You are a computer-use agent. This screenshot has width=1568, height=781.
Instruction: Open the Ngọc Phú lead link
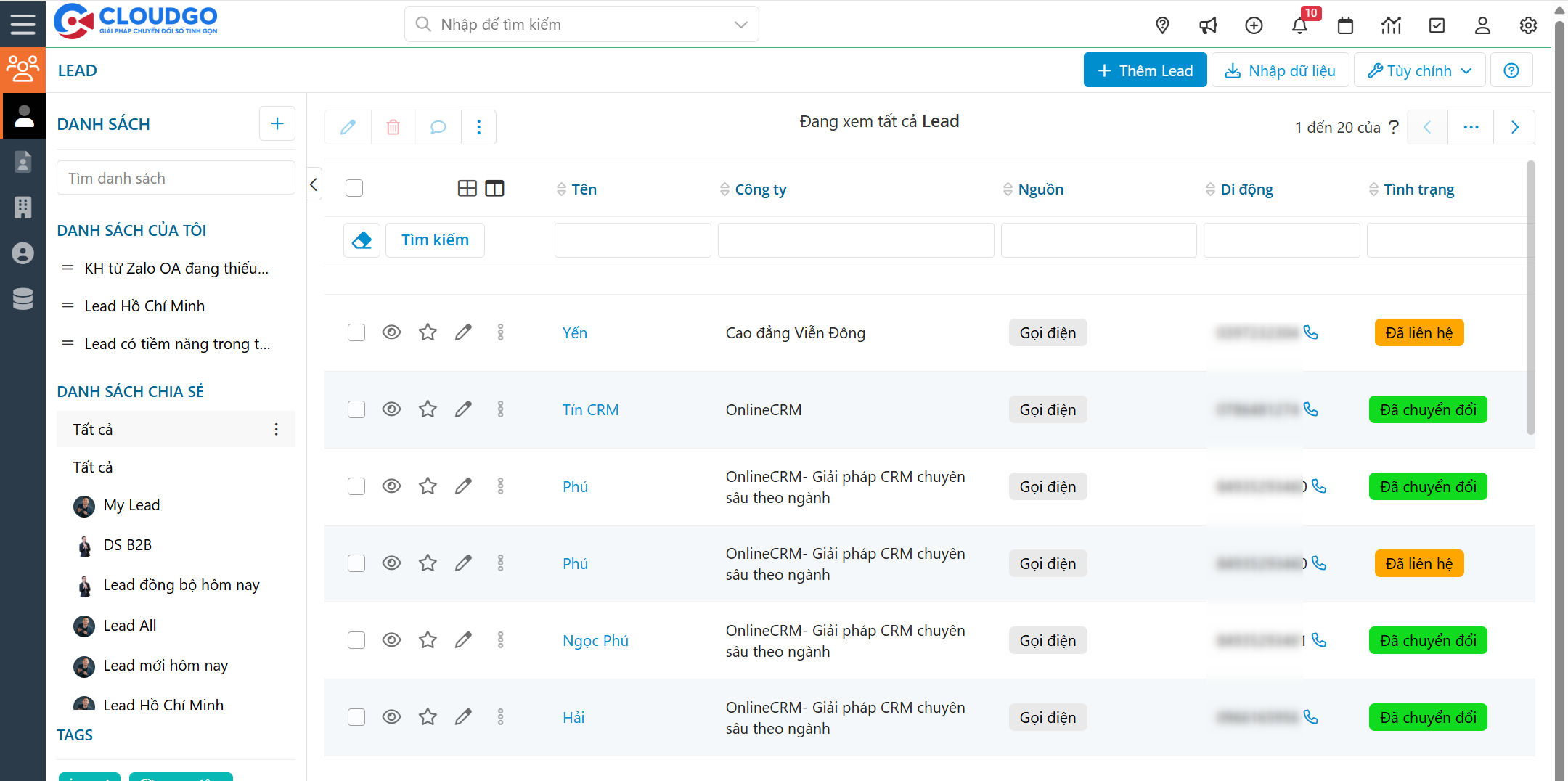pyautogui.click(x=595, y=641)
